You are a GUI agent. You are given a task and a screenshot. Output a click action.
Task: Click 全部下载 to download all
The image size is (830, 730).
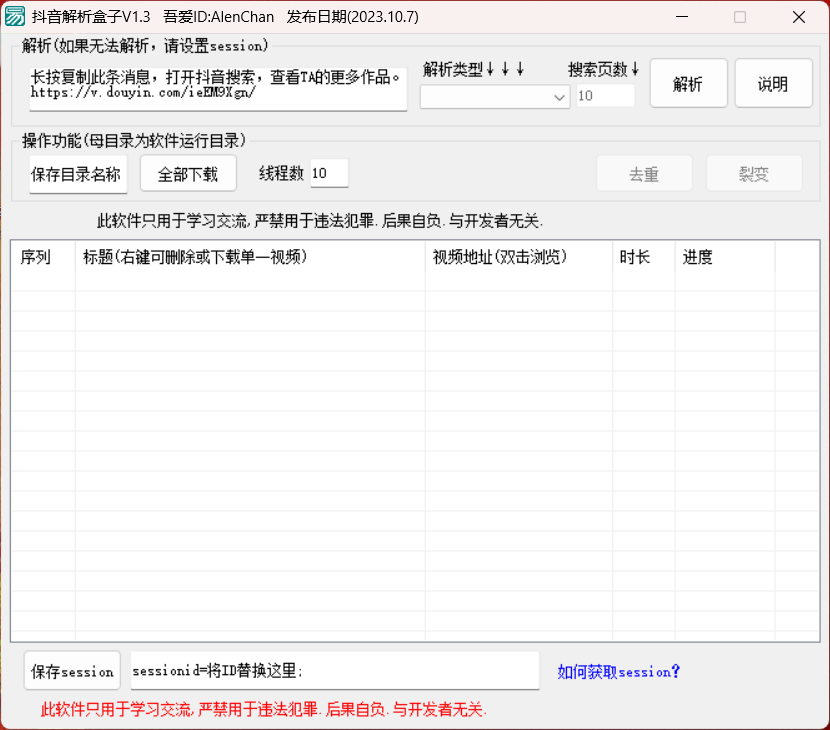pos(188,174)
